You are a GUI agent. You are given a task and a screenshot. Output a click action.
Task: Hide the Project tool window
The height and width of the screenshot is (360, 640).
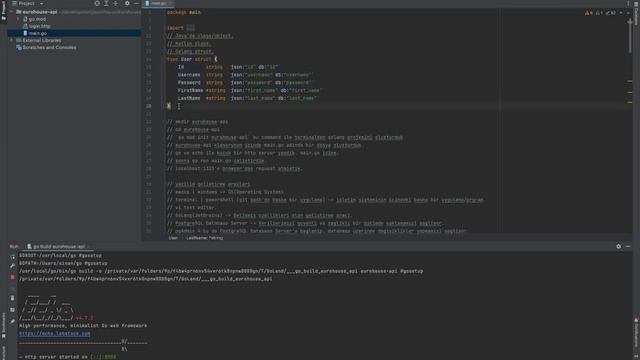point(137,3)
